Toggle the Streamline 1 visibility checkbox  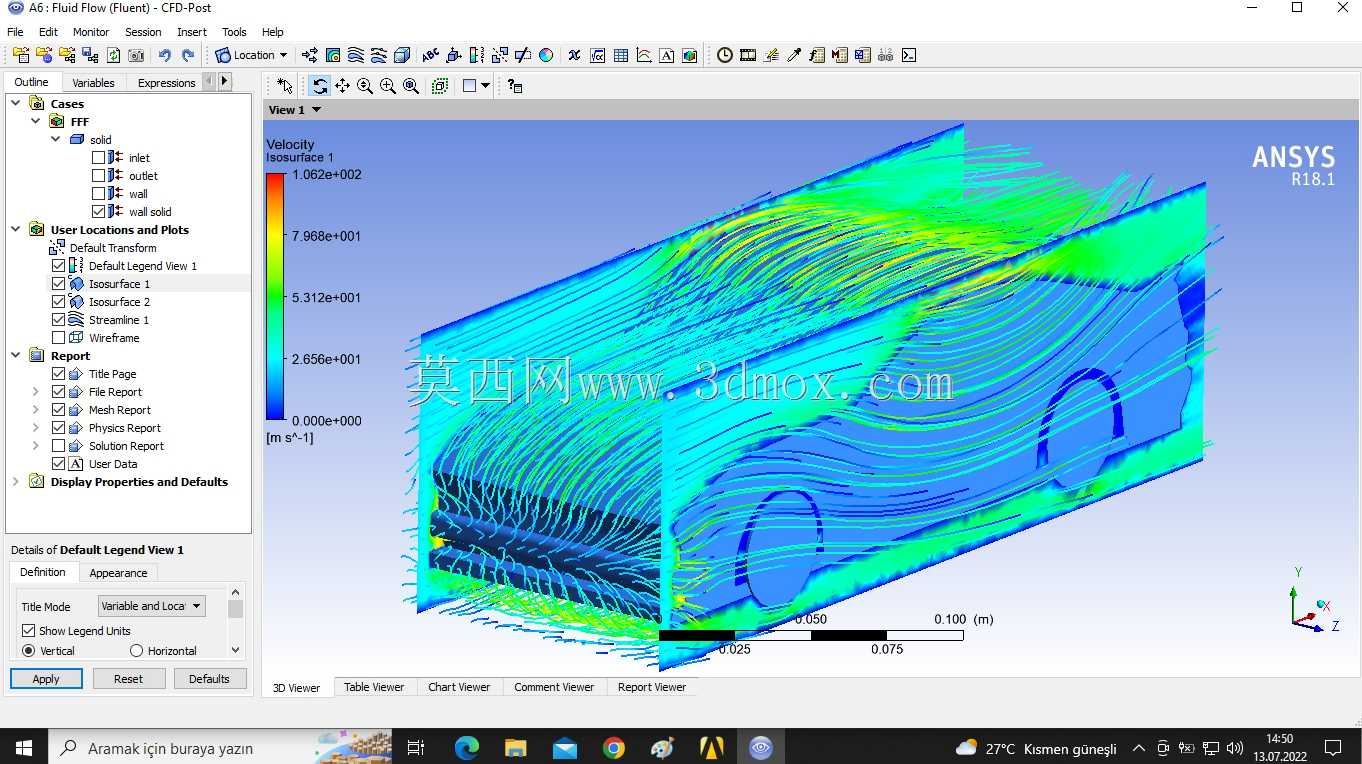point(58,320)
